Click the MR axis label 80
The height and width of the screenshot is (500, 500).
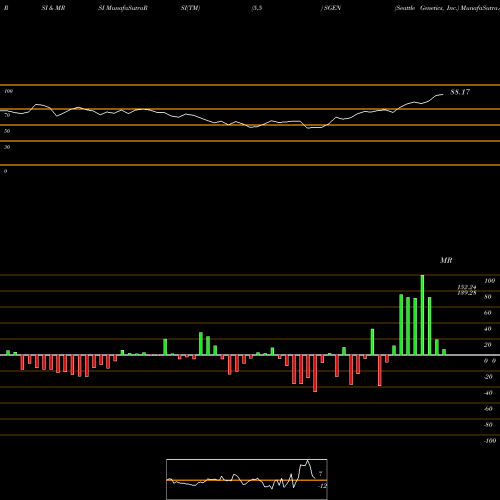click(x=488, y=297)
